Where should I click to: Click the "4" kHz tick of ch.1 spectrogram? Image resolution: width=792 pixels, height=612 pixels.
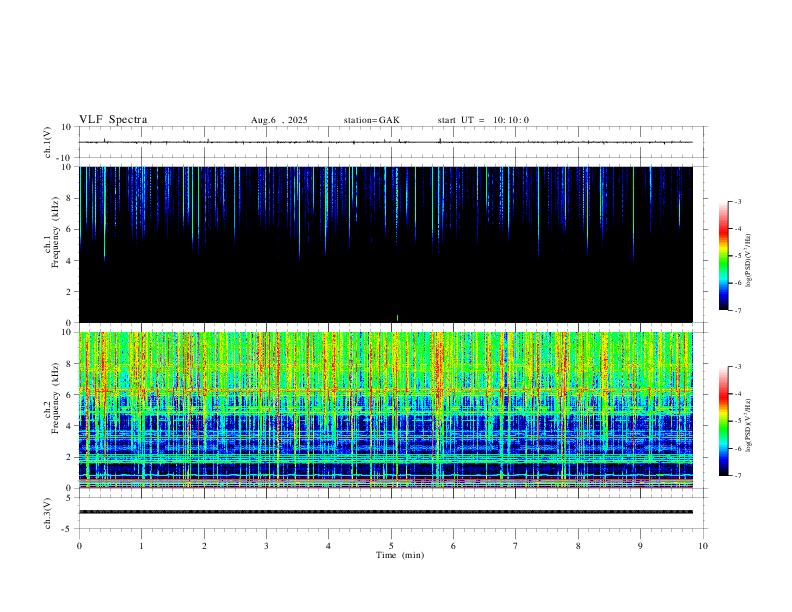tap(70, 261)
